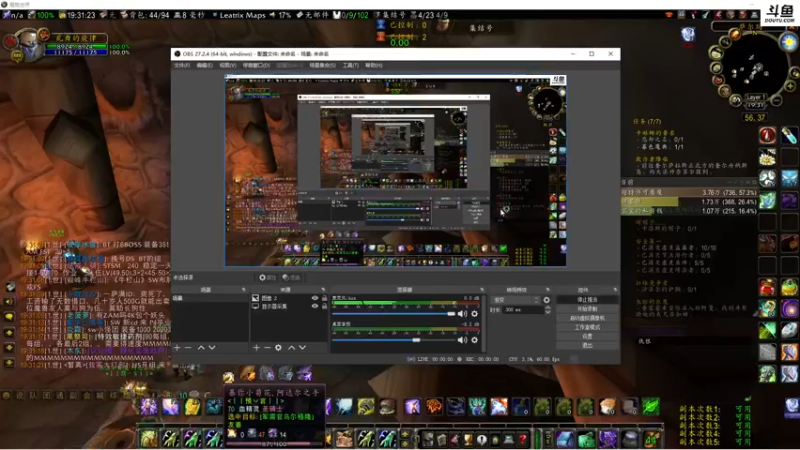Open transition properties gear beside the transition dropdown
The width and height of the screenshot is (800, 450).
click(x=546, y=300)
